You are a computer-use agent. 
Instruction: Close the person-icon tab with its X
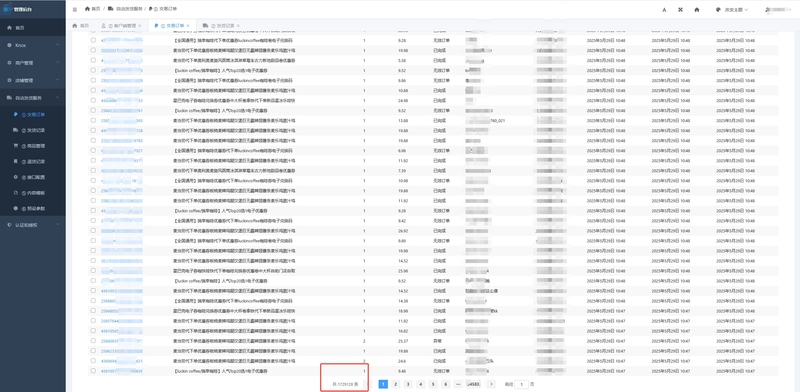140,26
